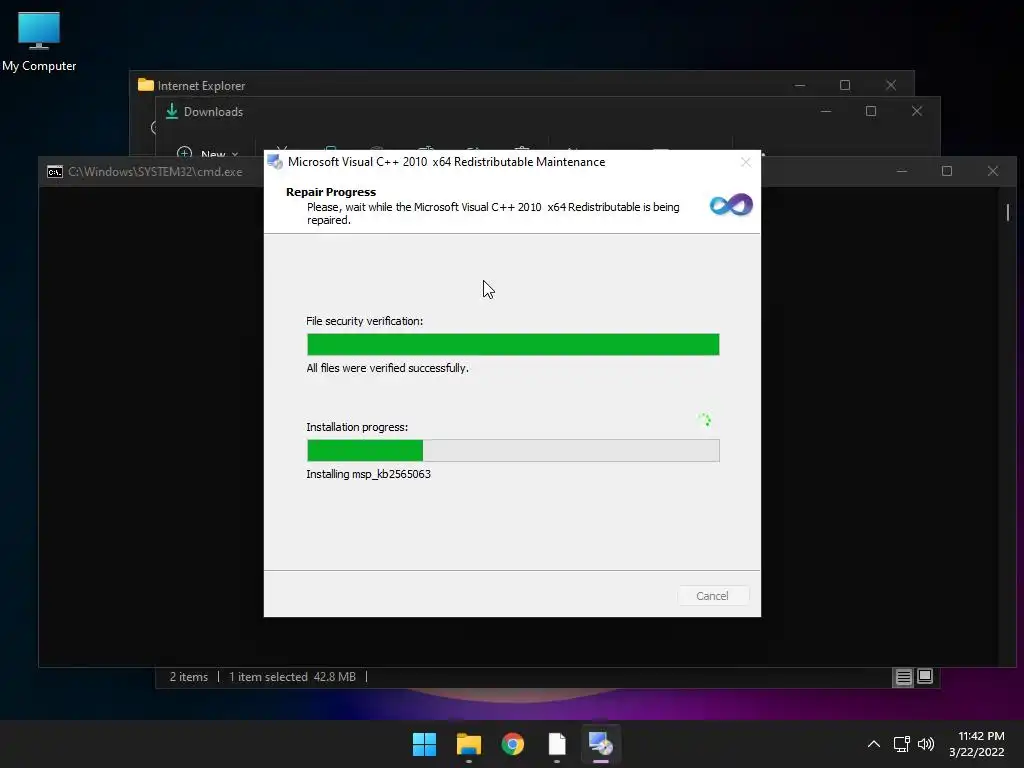Click the Cancel button in repair dialog
Viewport: 1024px width, 768px height.
712,596
